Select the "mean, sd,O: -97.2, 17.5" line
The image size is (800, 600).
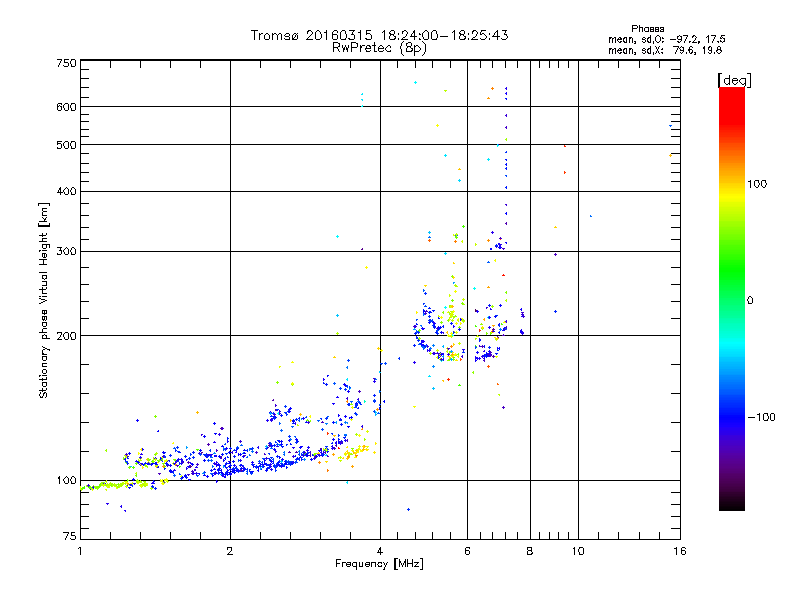click(x=666, y=39)
